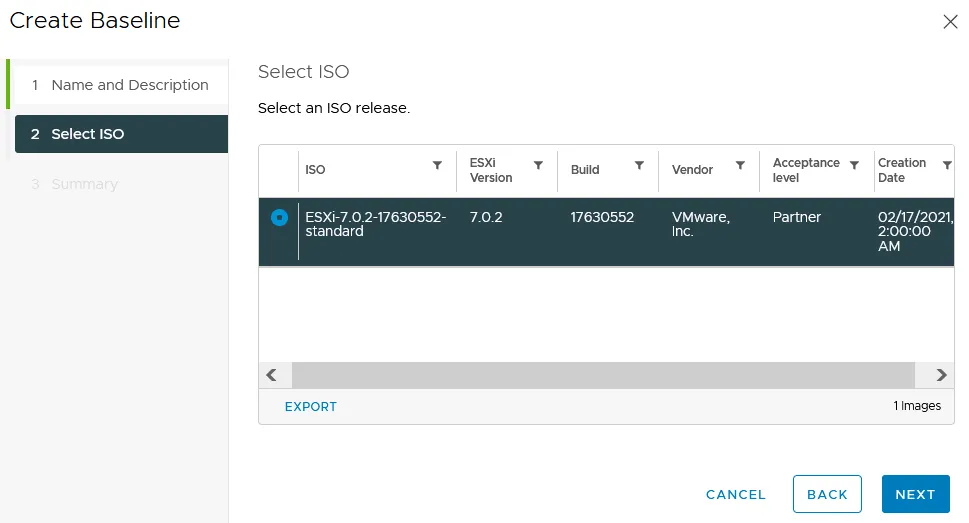Select the ESXi-7.0.2-17630552-standard radio button

click(279, 217)
